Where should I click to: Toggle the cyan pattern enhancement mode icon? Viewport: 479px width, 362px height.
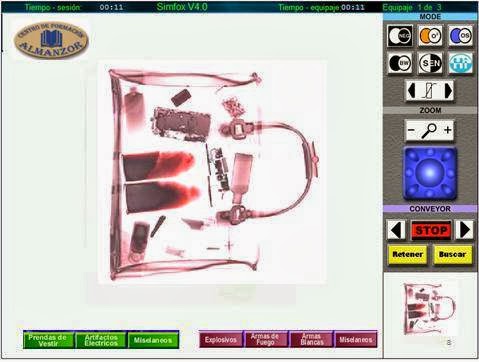coord(460,63)
